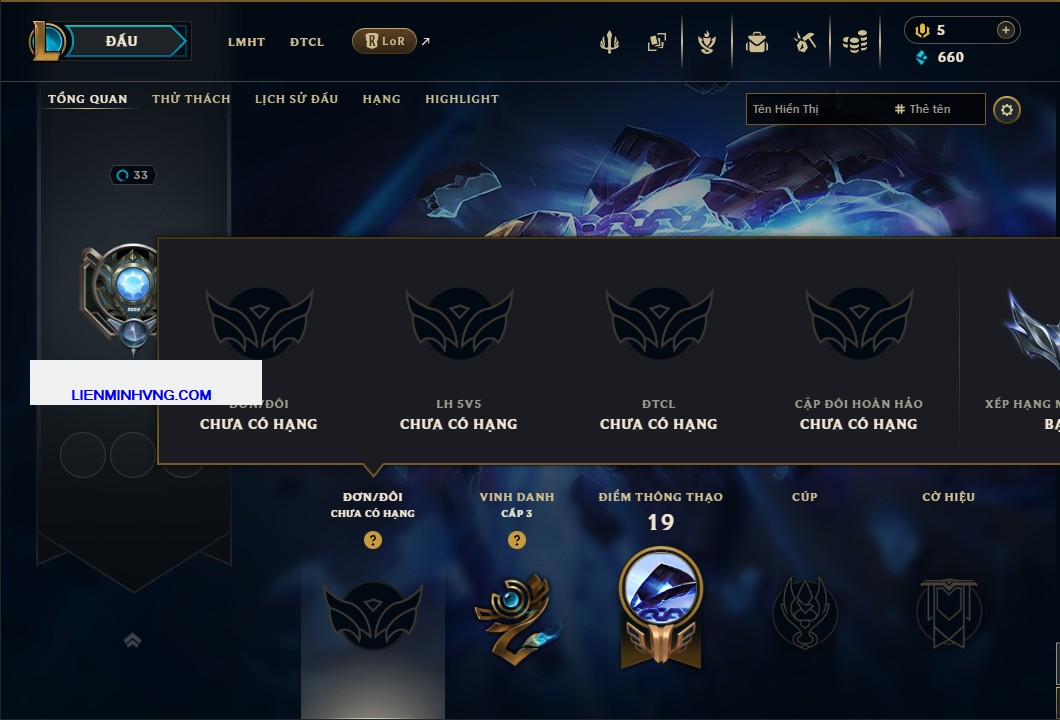Open the Clash trident icon
Screen dimensions: 1060x720
tap(609, 42)
